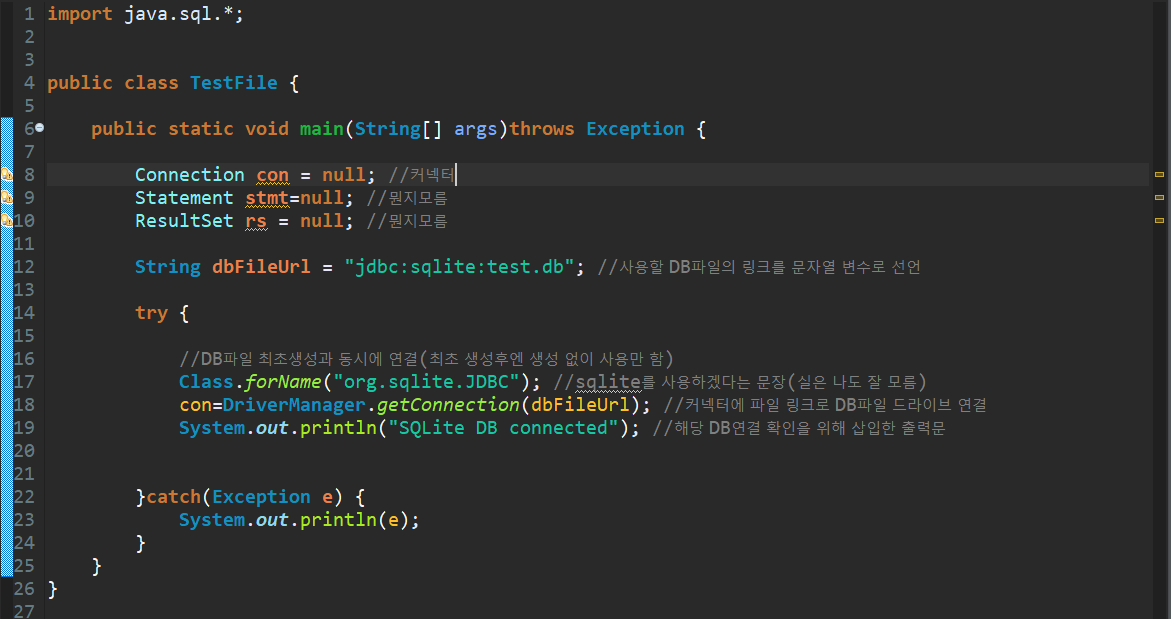The width and height of the screenshot is (1171, 619).
Task: Click the comment on line 19 about 출력문
Action: 799,428
